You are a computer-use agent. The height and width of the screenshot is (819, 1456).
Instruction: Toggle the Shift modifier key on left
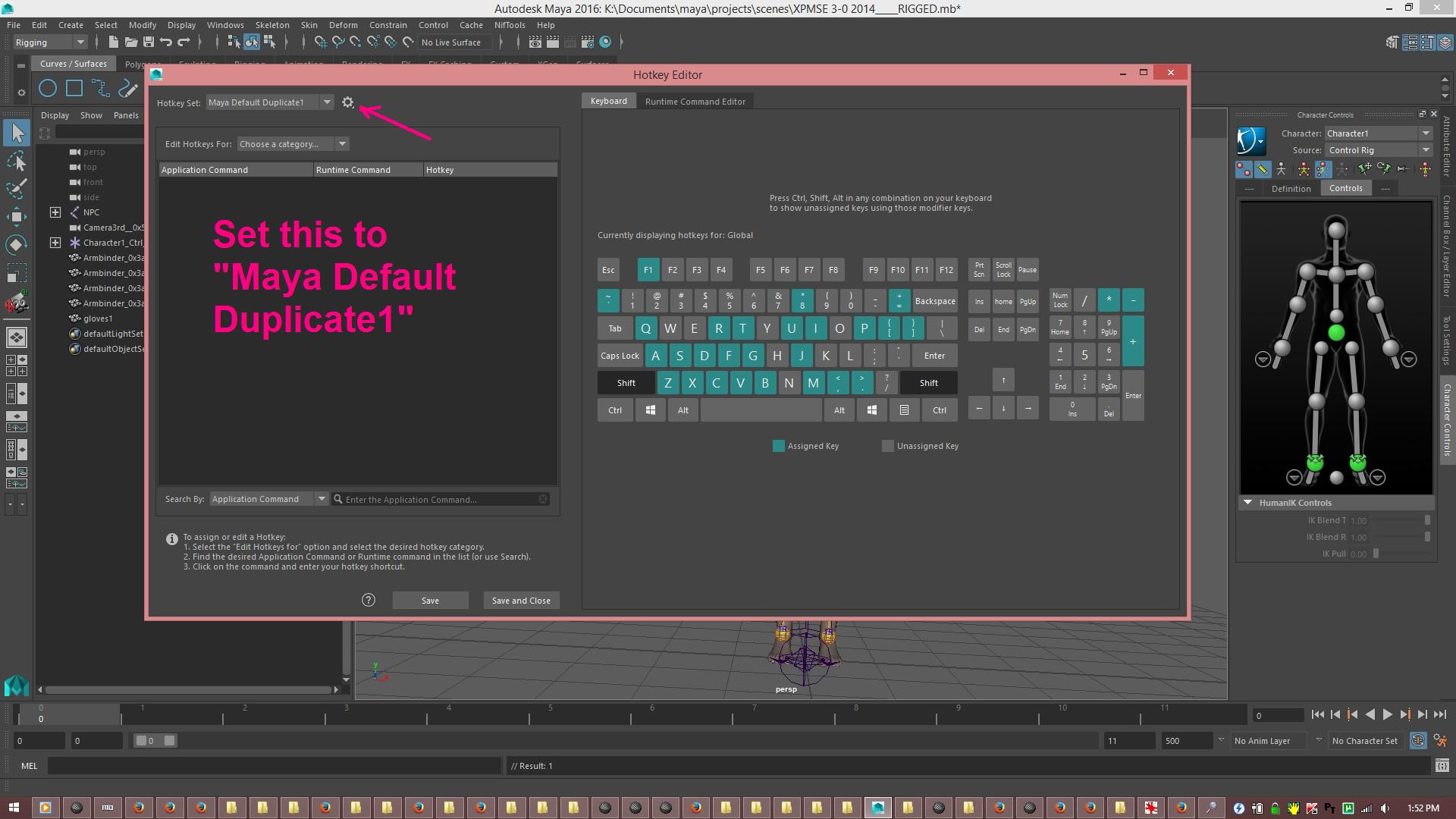pyautogui.click(x=626, y=383)
